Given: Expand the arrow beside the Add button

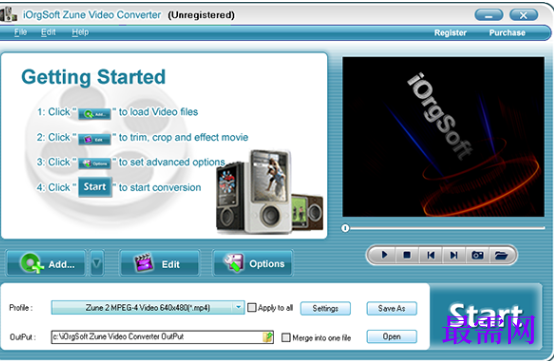Looking at the screenshot, I should [96, 263].
